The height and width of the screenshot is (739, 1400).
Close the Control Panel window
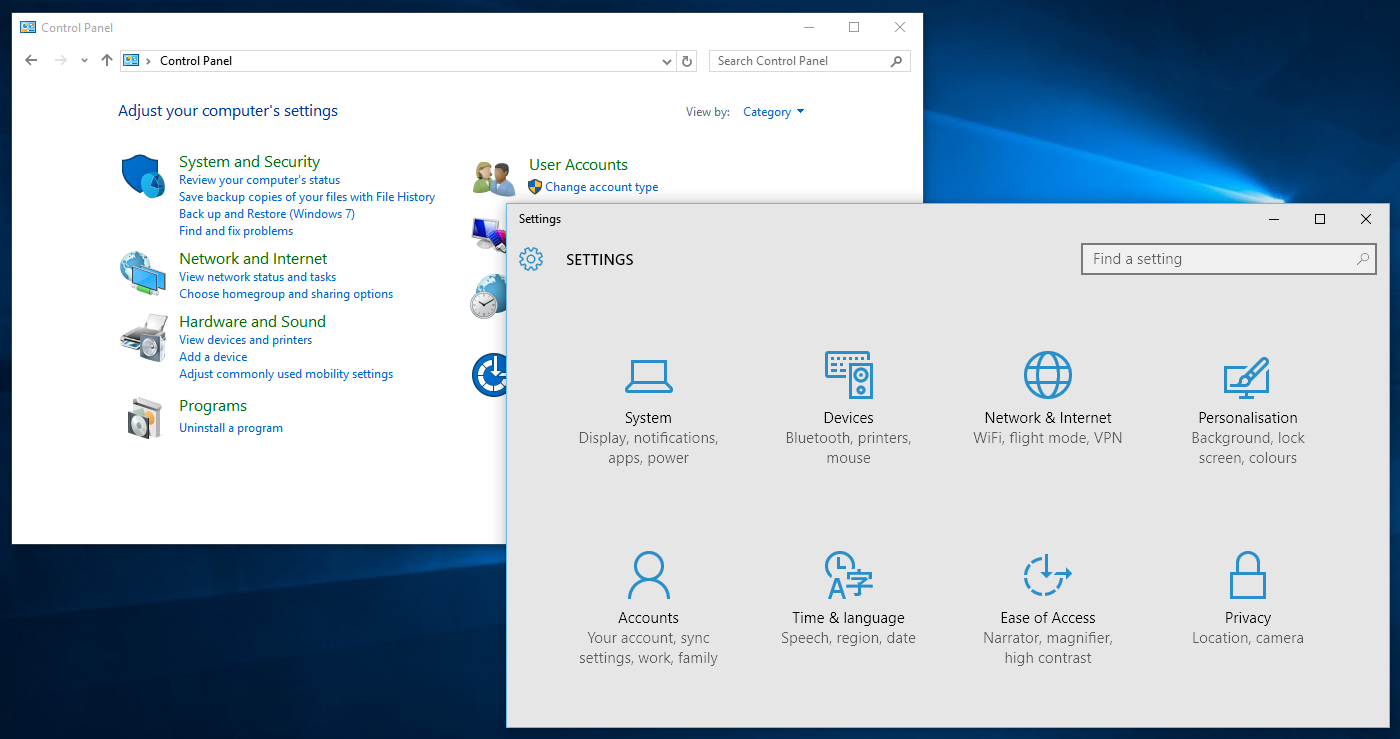coord(900,28)
